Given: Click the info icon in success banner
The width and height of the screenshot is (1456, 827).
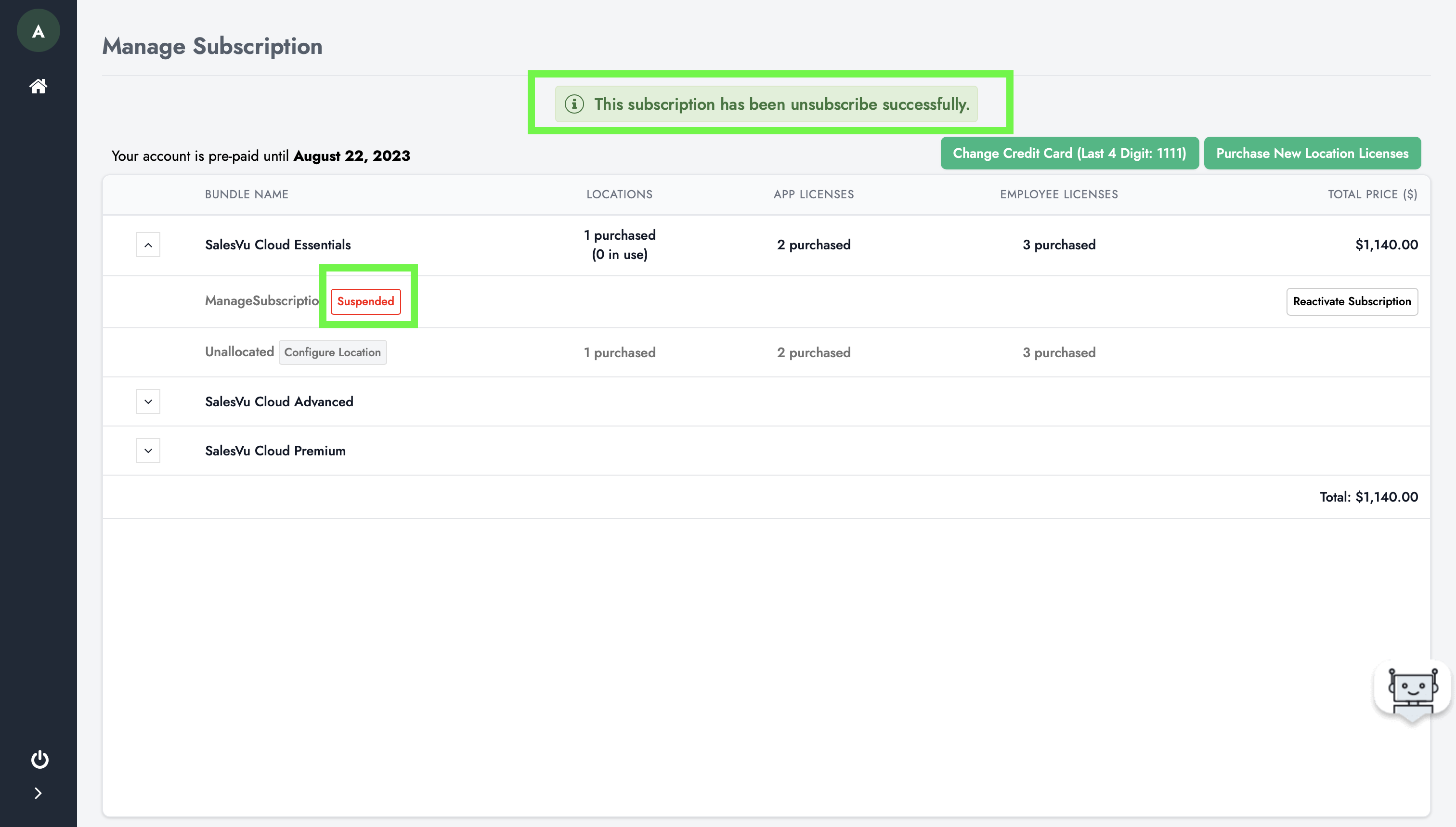Looking at the screenshot, I should pos(574,104).
